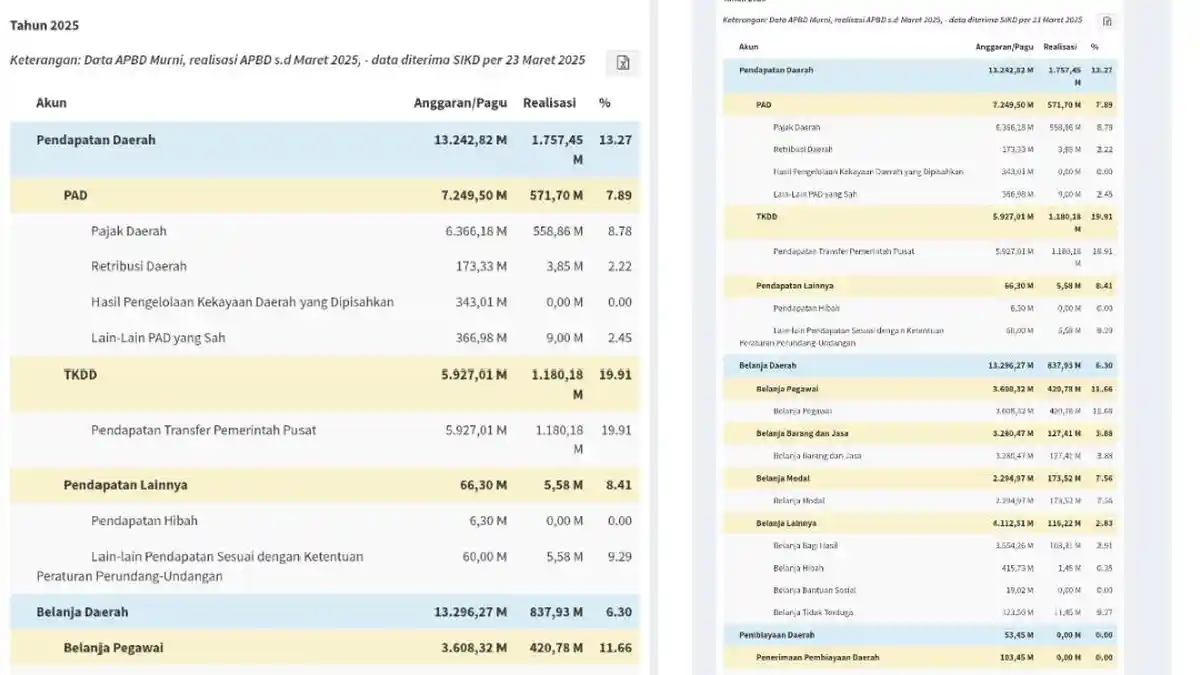Click 'Pendapatan Transfer Pemerintah Pusat' in the left table

pyautogui.click(x=204, y=430)
